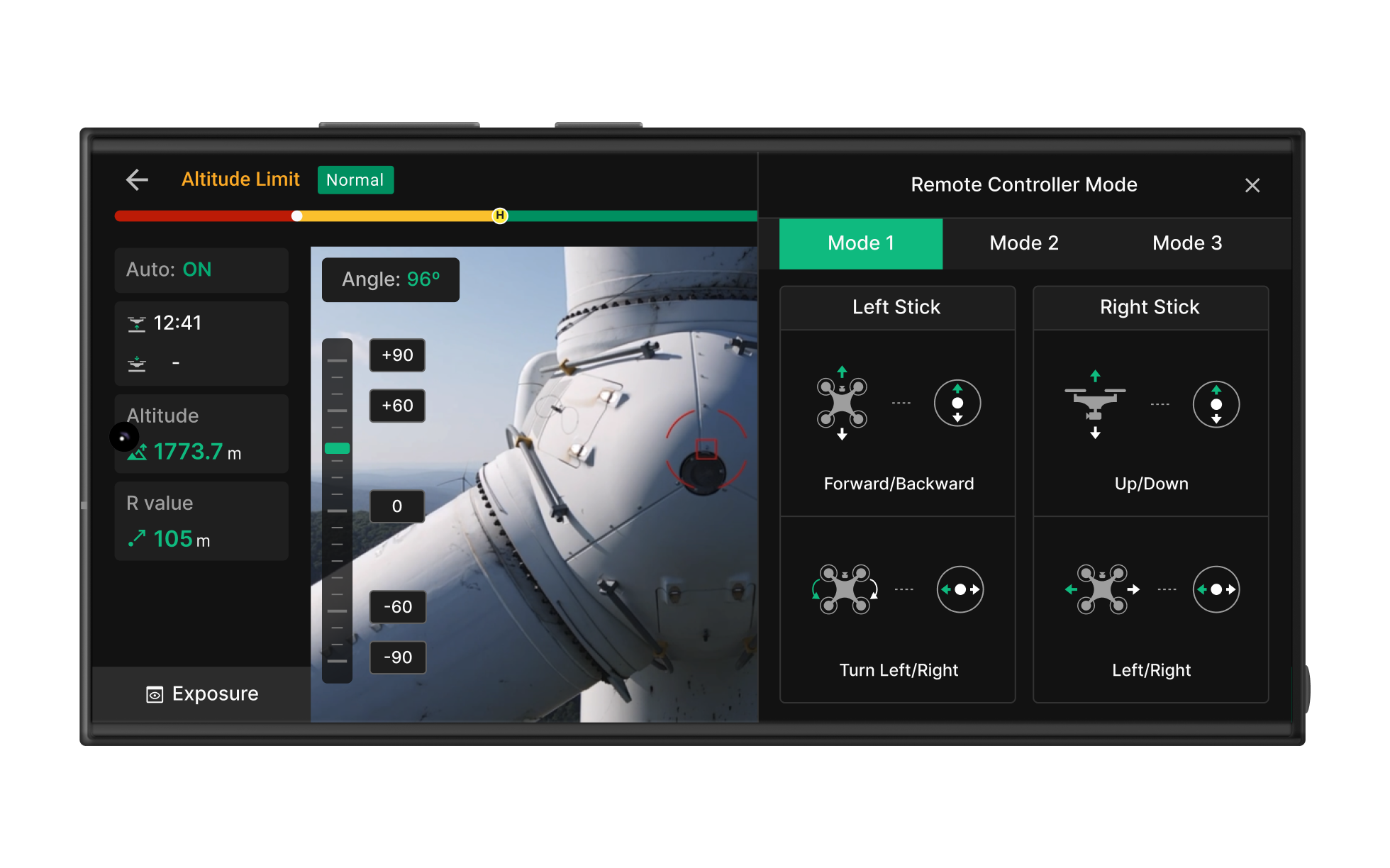
Task: Click the left stick Forward/Backward drone diagram
Action: 843,403
